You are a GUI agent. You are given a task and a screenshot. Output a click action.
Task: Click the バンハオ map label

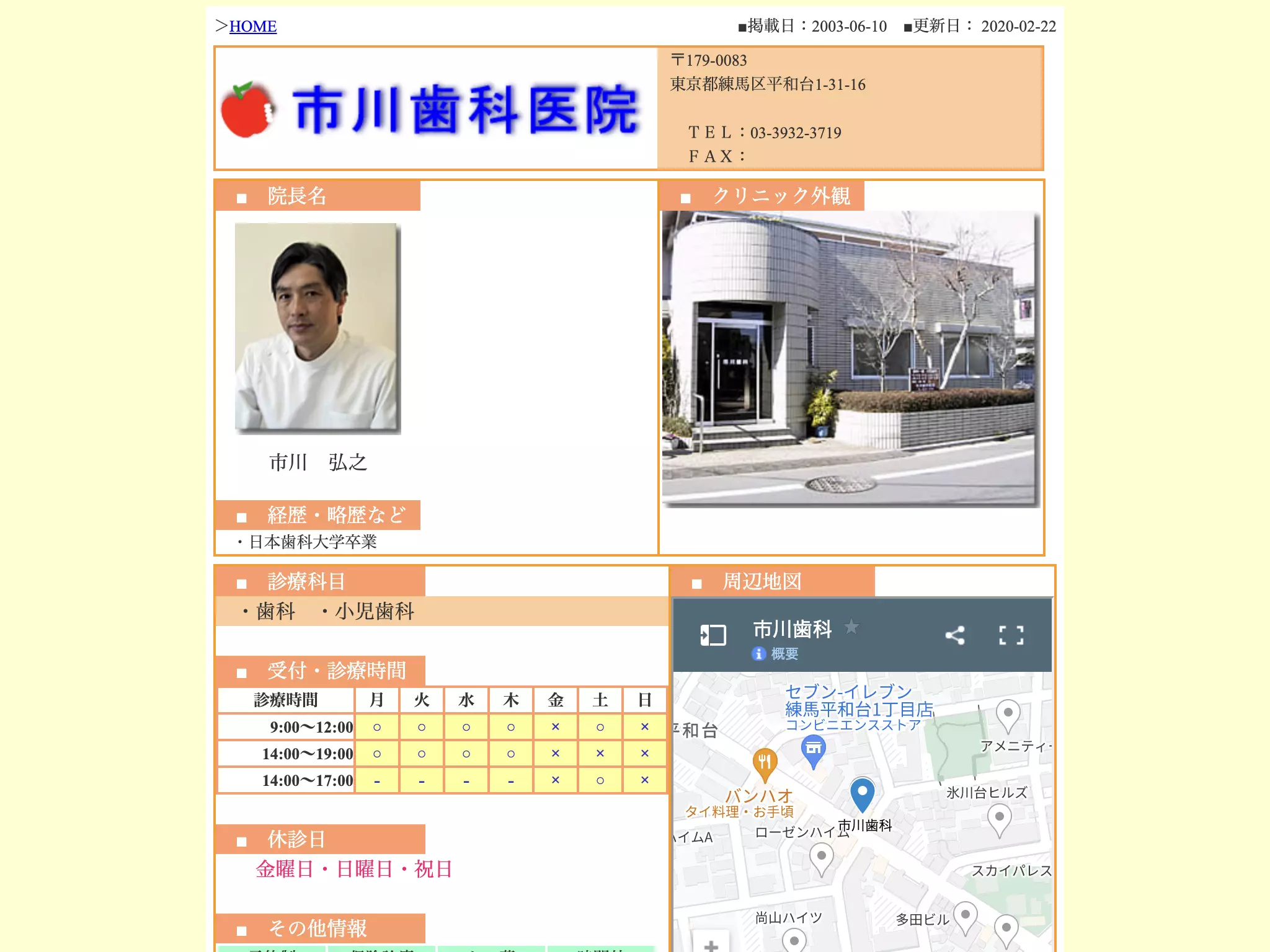[759, 796]
